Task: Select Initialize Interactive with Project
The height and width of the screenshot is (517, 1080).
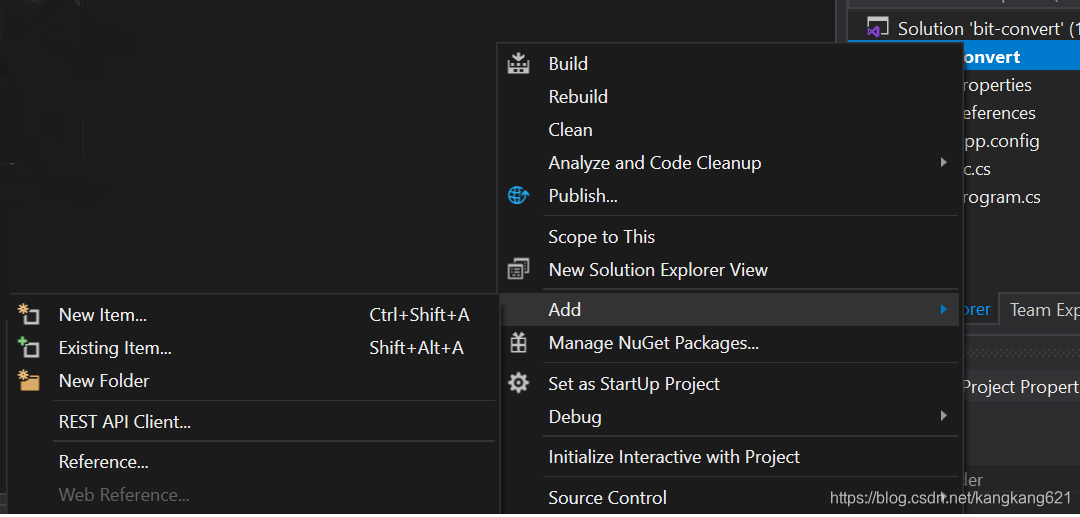Action: (674, 457)
